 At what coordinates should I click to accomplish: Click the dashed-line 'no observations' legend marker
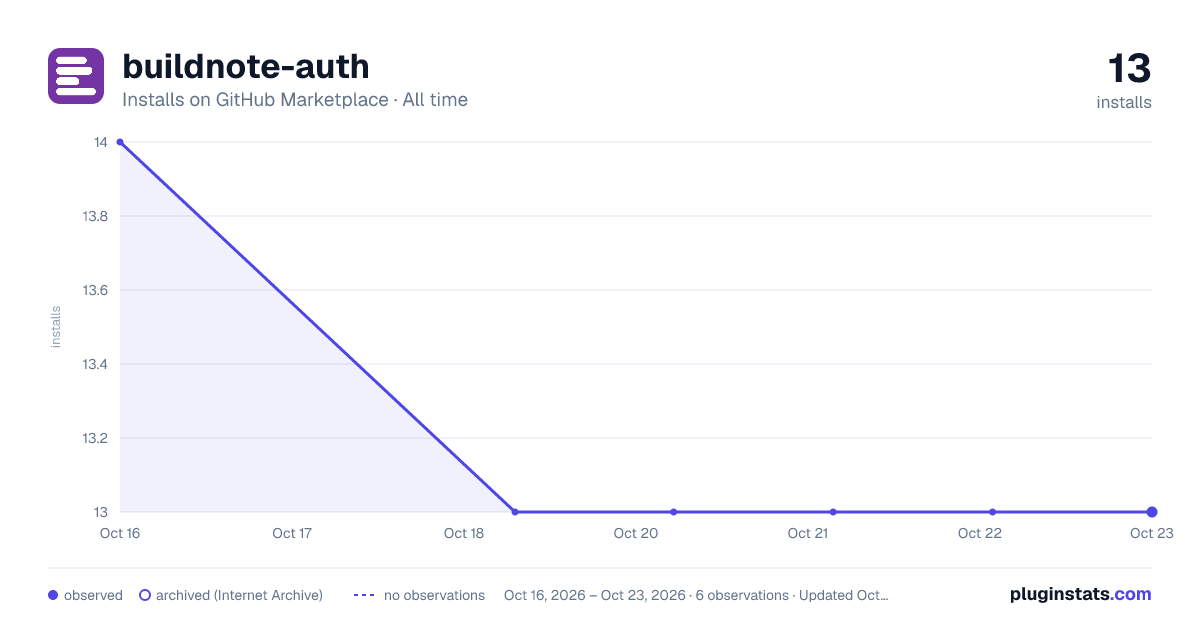tap(364, 595)
